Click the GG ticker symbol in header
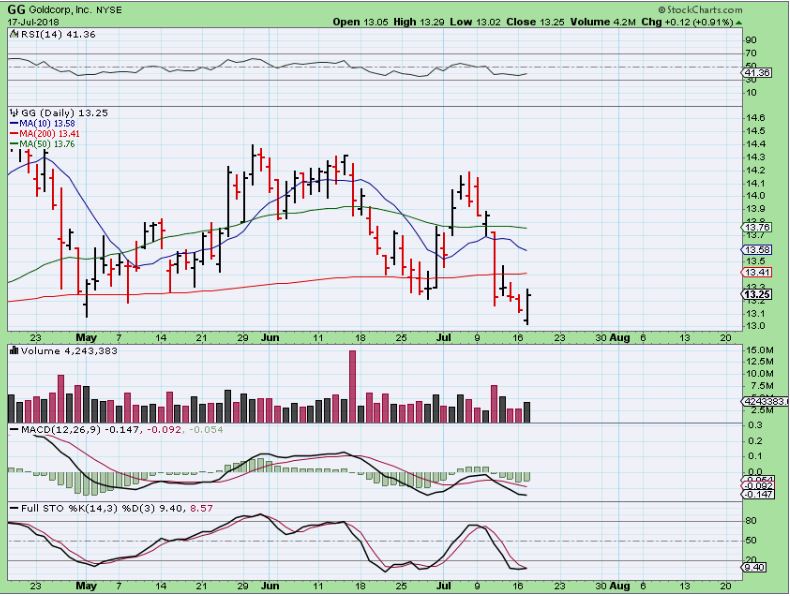The height and width of the screenshot is (596, 790). [x=17, y=10]
